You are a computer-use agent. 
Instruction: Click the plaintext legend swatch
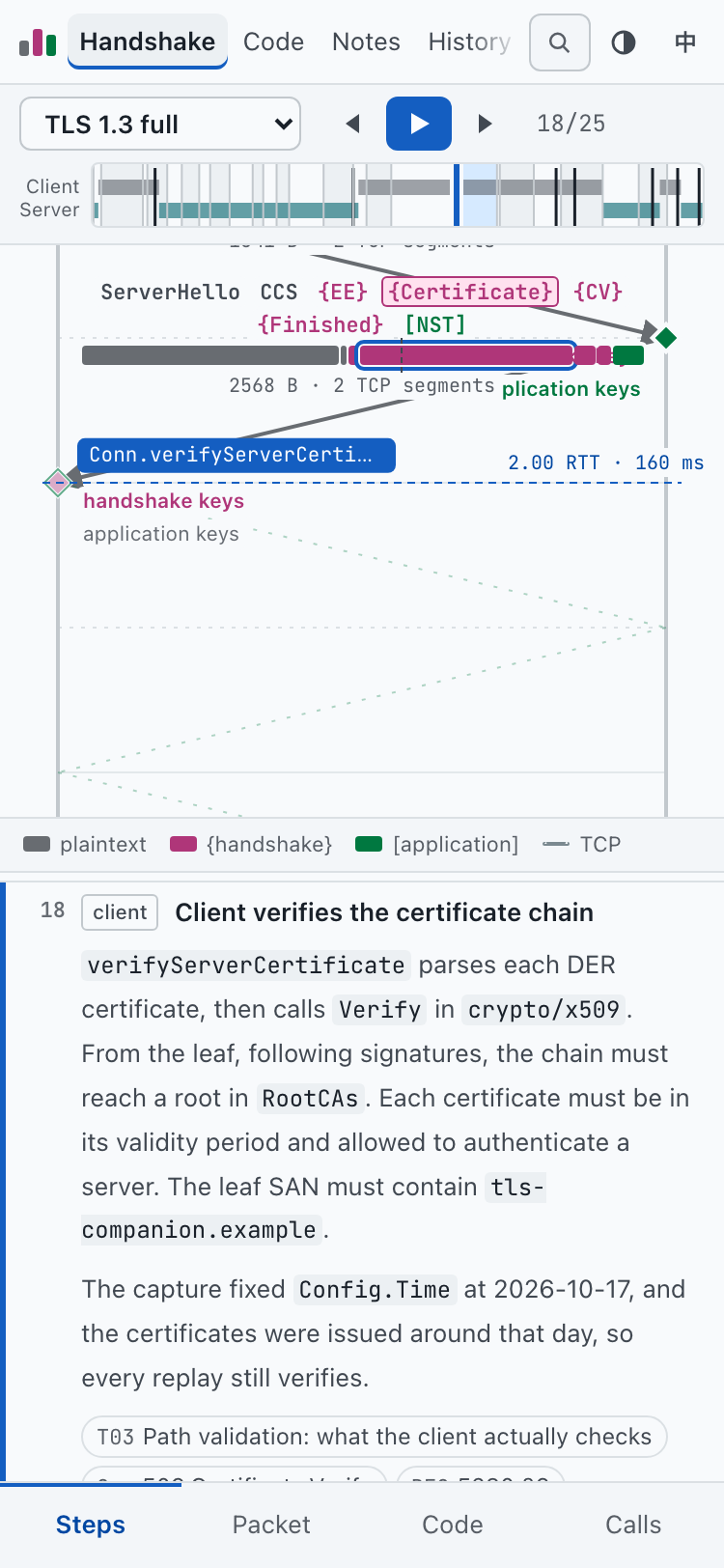click(37, 844)
